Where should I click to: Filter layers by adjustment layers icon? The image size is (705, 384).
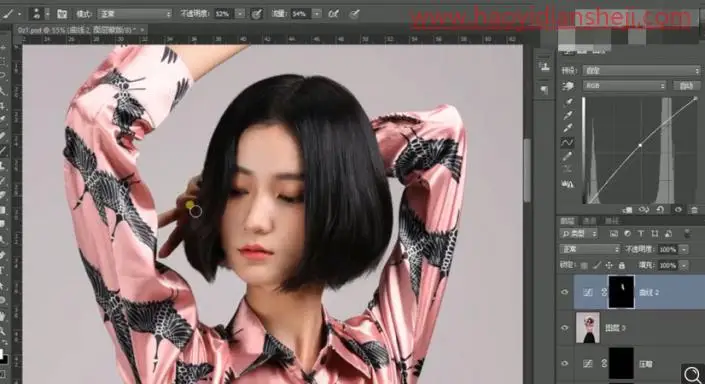pos(627,234)
